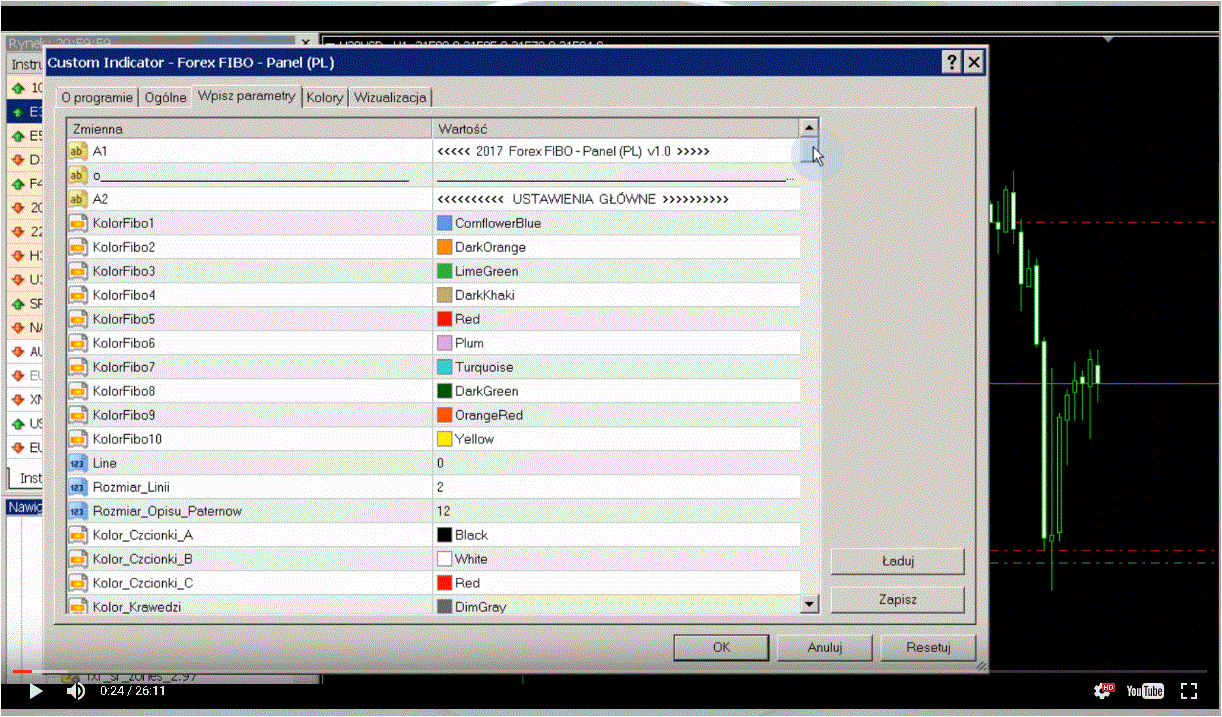This screenshot has height=717, width=1222.
Task: Select the Wpisz parametry tab
Action: (246, 96)
